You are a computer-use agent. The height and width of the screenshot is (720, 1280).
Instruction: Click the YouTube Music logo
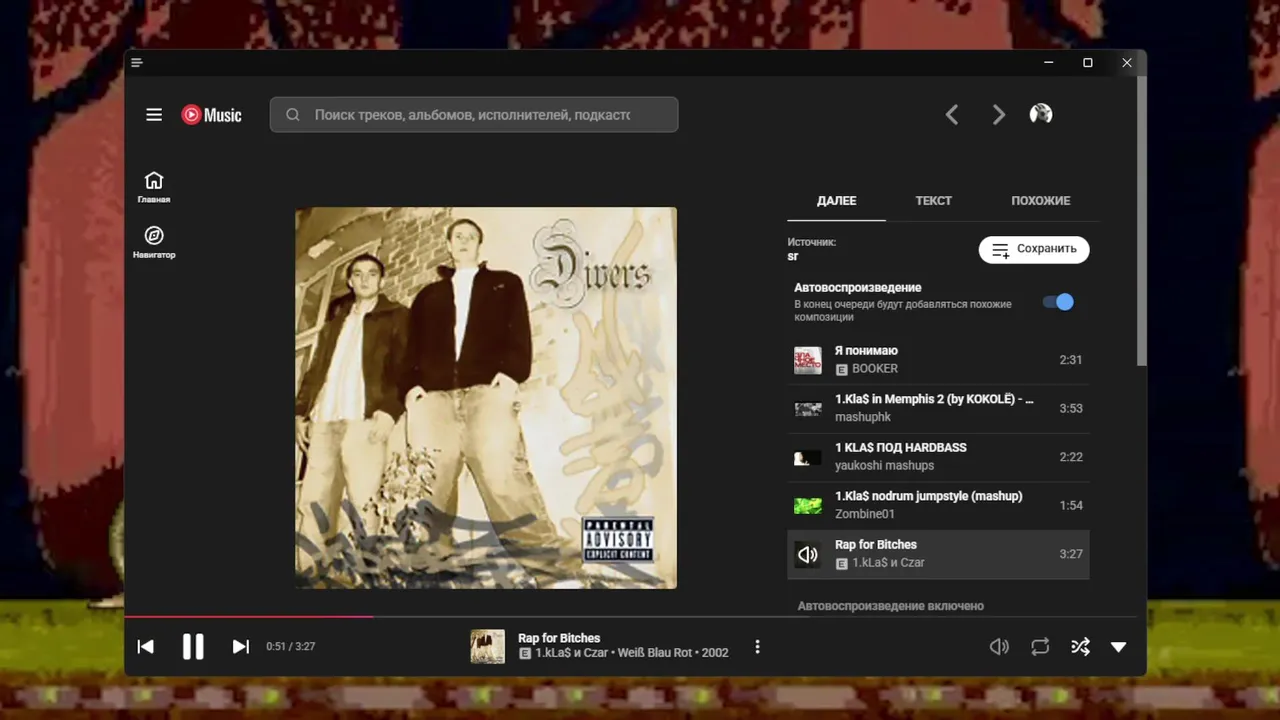point(211,115)
